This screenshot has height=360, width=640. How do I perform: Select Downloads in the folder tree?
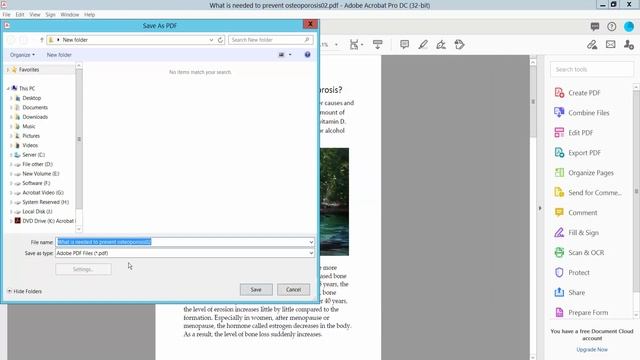click(x=35, y=117)
